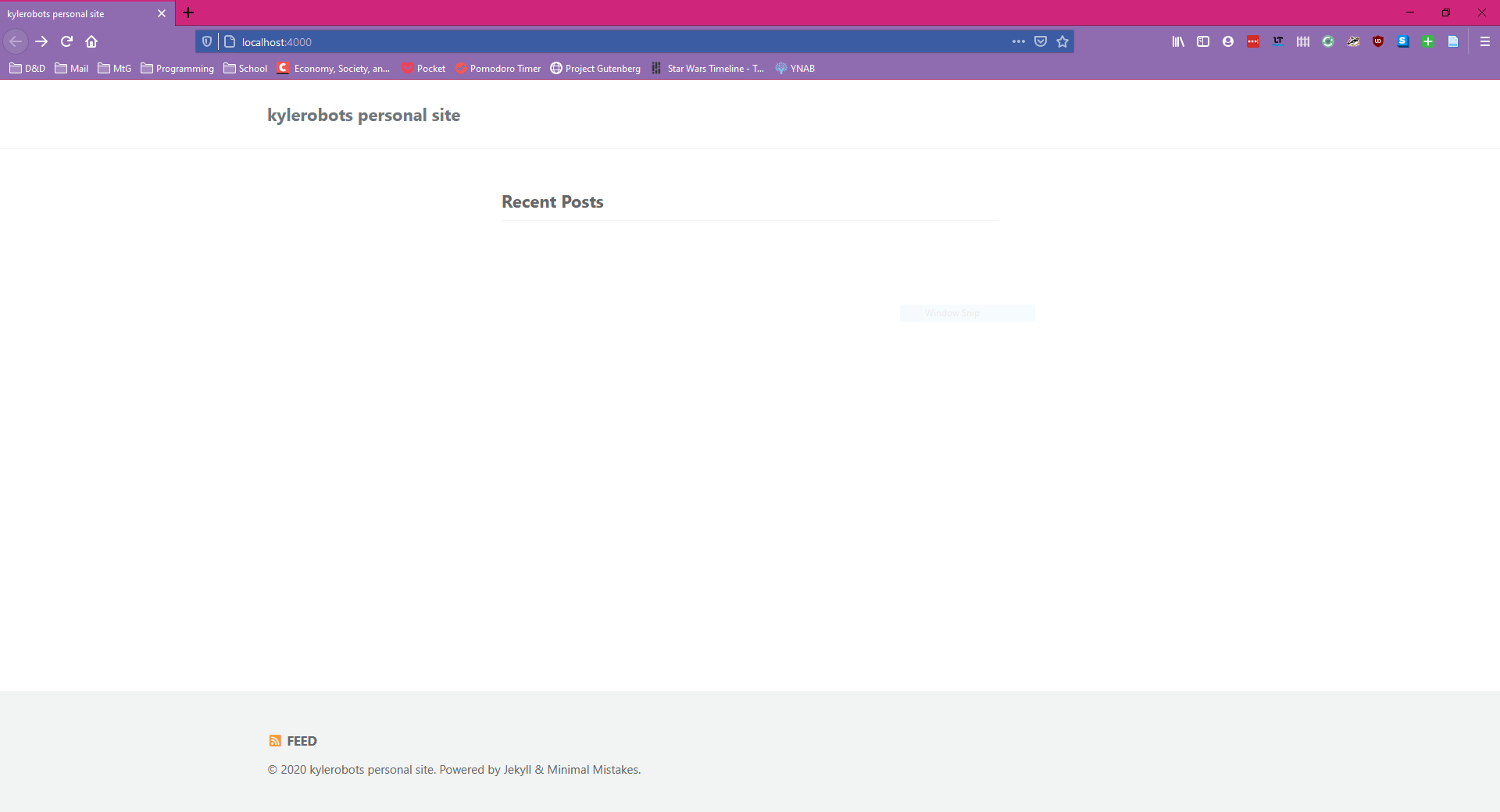The image size is (1500, 812).
Task: Open the Project Gutenberg bookmark
Action: pyautogui.click(x=595, y=69)
